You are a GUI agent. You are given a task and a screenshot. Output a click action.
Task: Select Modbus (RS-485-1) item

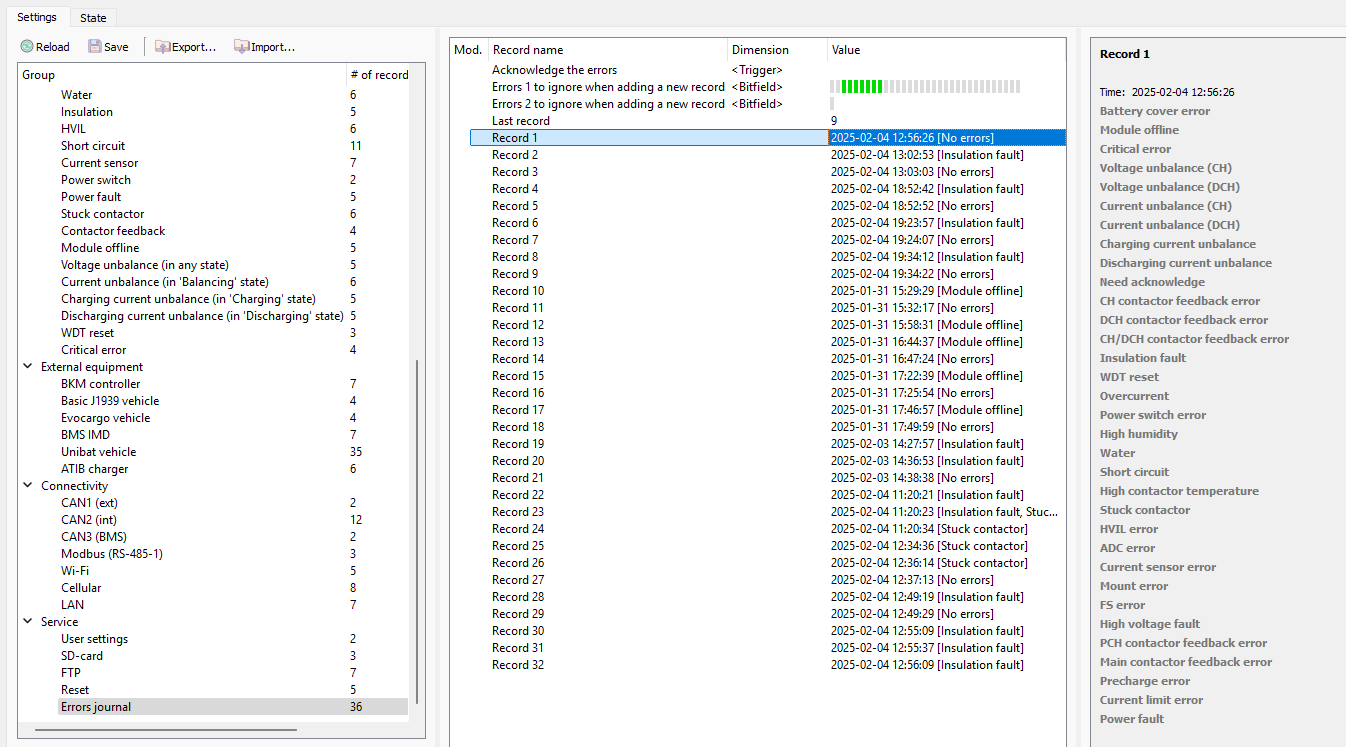coord(111,554)
